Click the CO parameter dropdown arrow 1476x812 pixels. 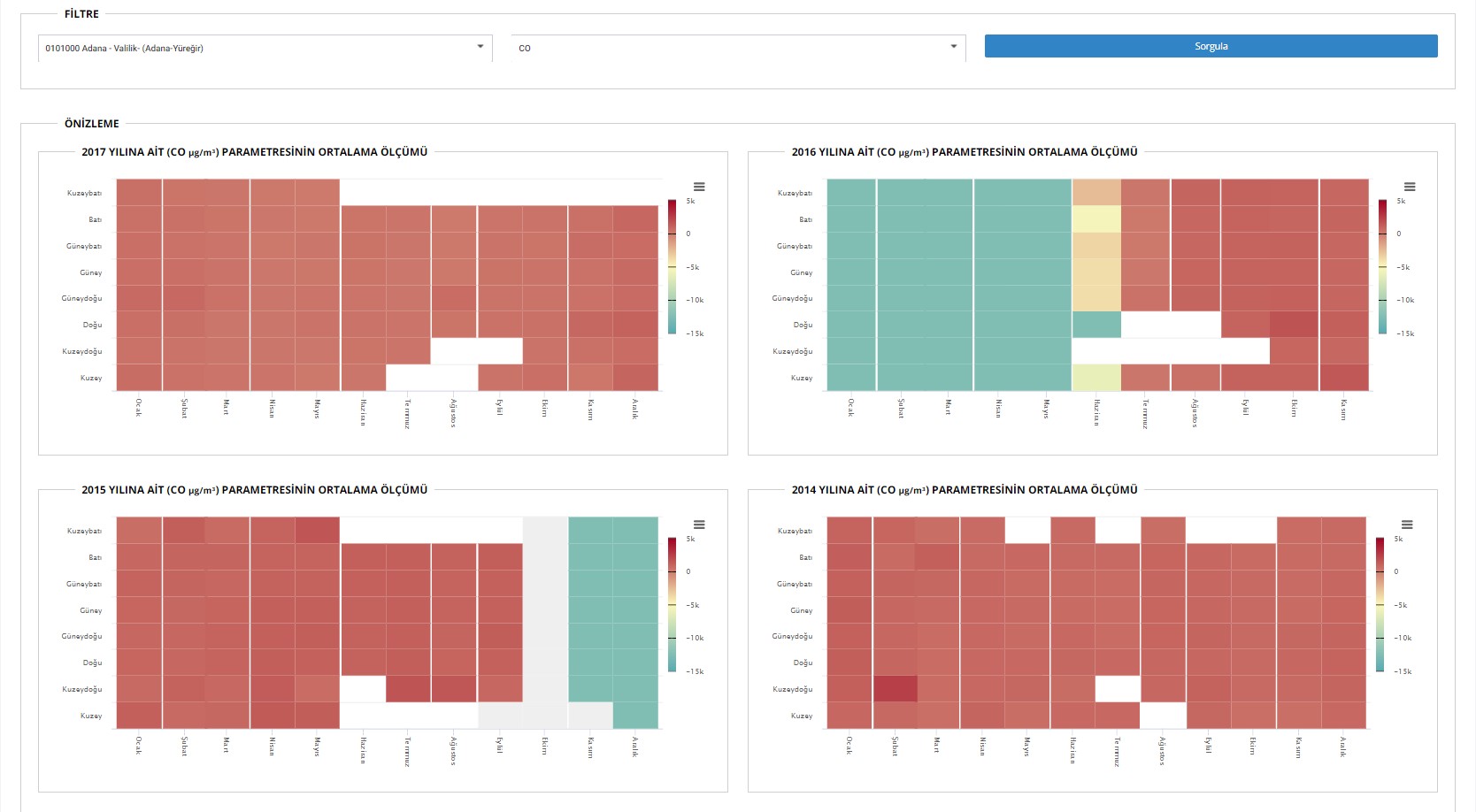pyautogui.click(x=954, y=47)
